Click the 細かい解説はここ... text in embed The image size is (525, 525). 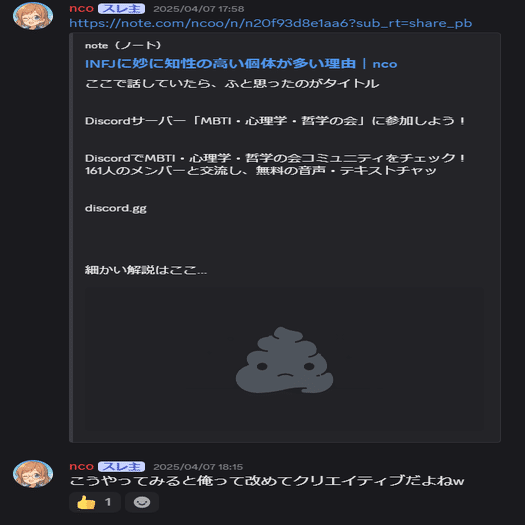point(146,270)
